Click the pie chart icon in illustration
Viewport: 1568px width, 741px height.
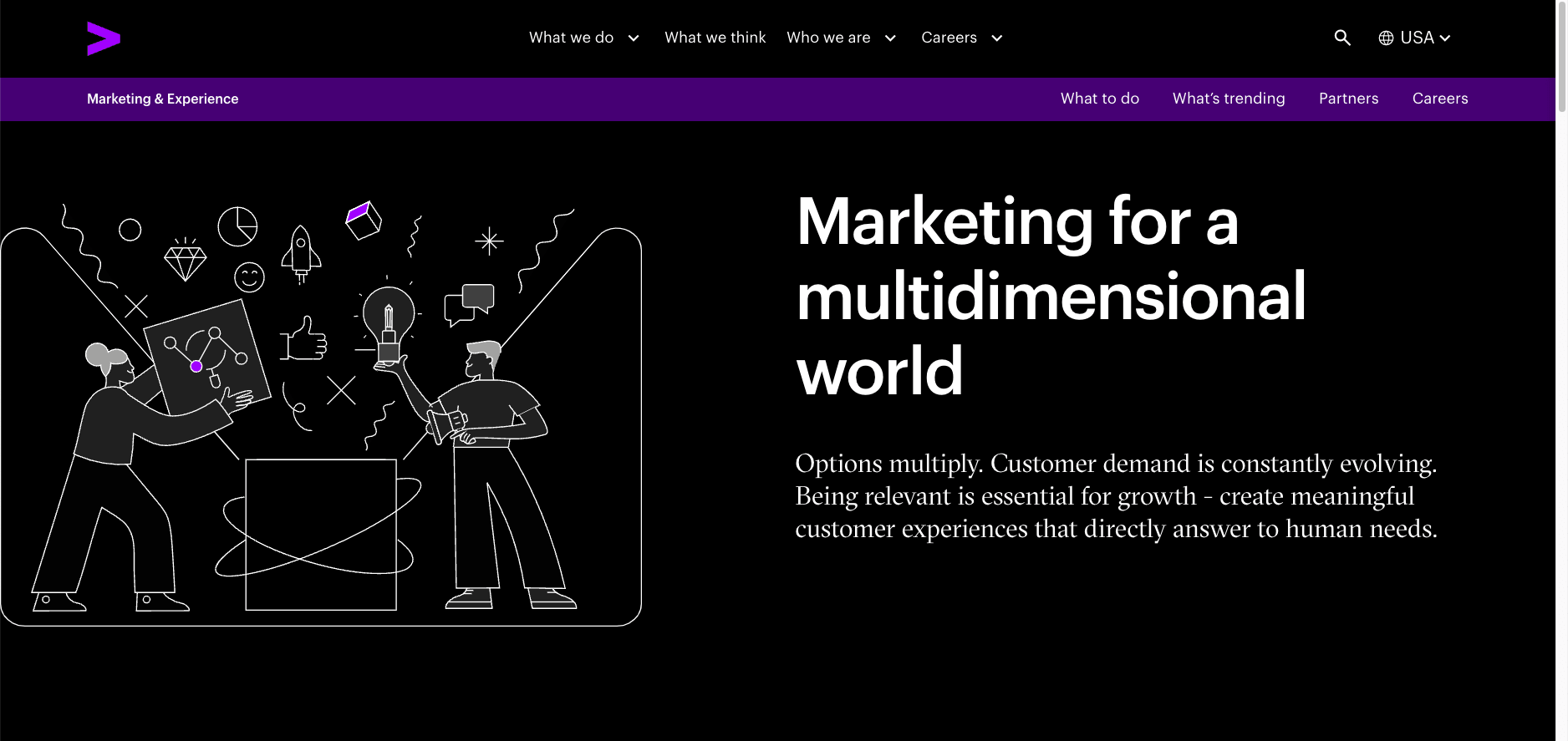[x=237, y=226]
